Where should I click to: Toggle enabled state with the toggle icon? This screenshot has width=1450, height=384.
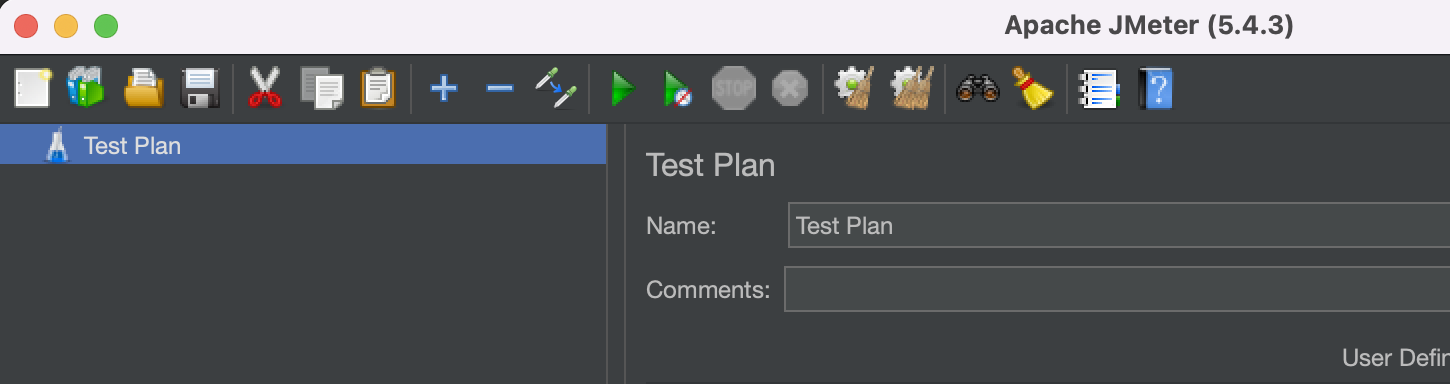click(556, 89)
